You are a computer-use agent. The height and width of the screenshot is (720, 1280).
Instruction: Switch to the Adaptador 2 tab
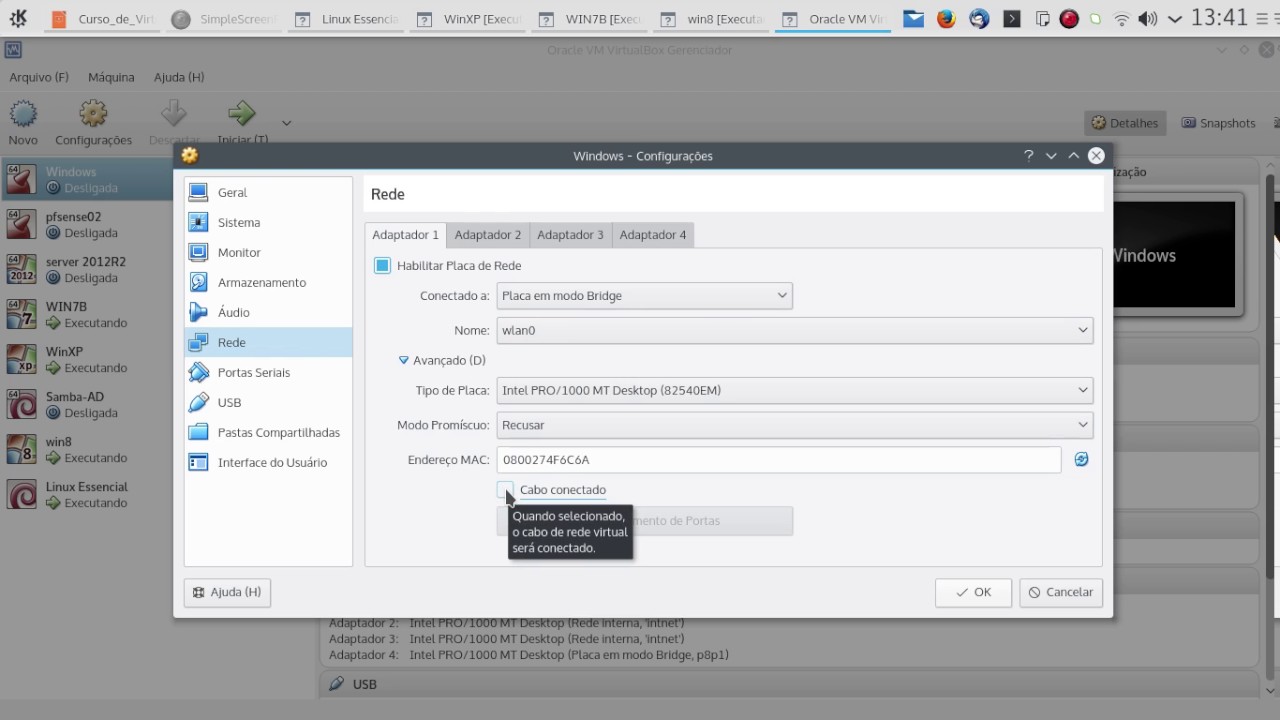488,234
